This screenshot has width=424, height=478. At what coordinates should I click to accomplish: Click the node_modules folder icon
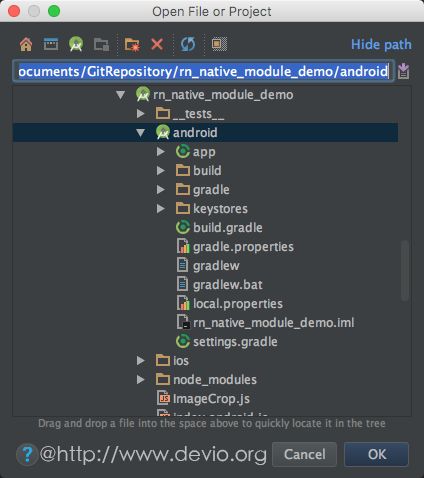[x=163, y=379]
